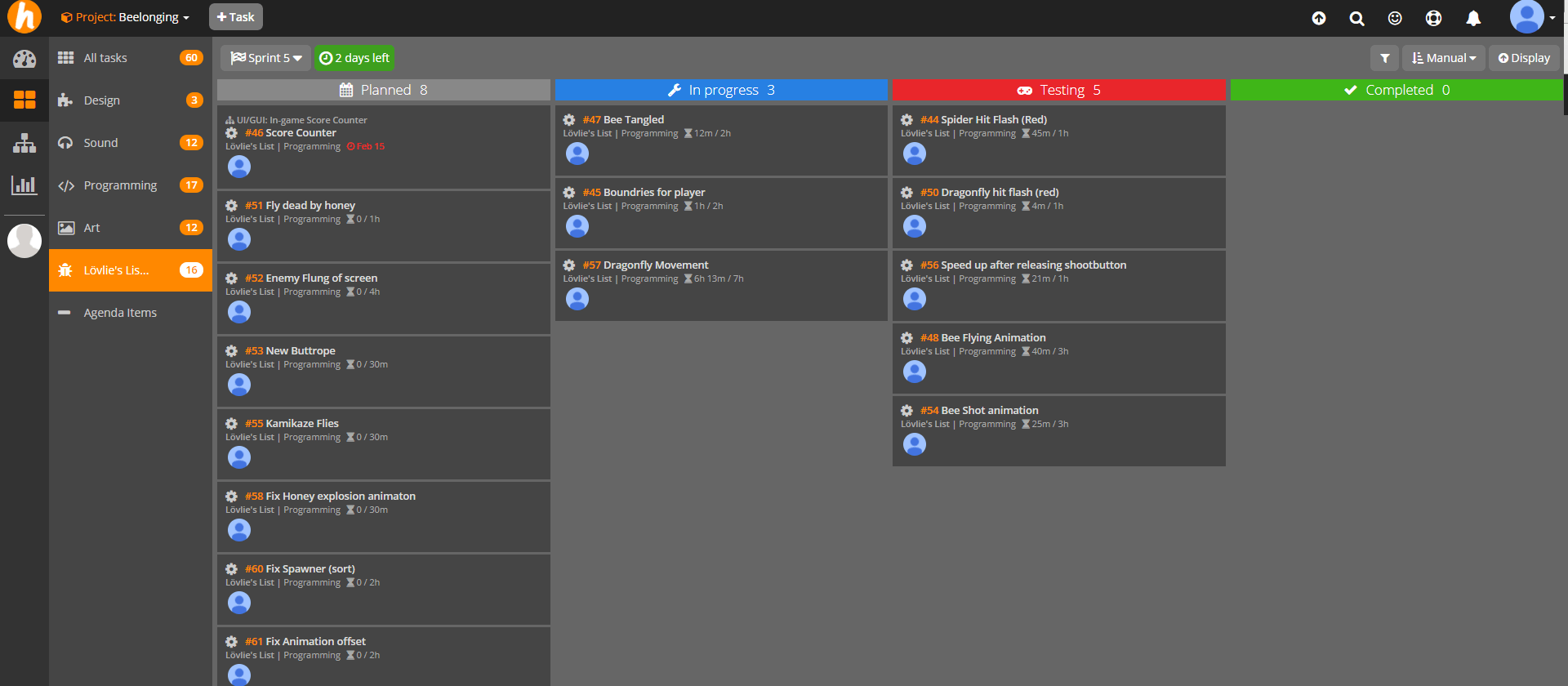Click the 2 days left badge
Screen dimensions: 1568x686
[354, 58]
